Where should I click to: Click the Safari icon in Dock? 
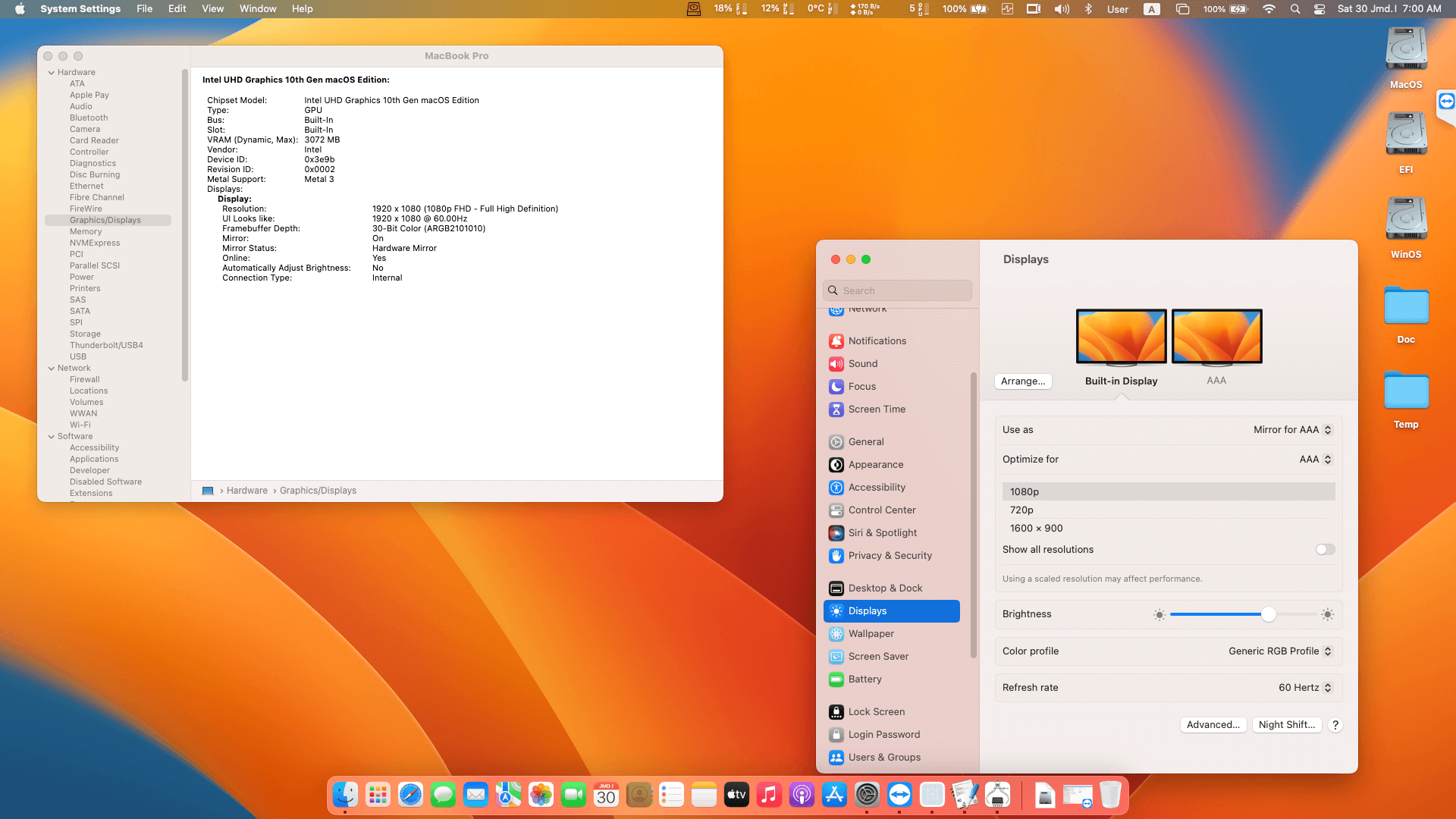click(x=410, y=795)
